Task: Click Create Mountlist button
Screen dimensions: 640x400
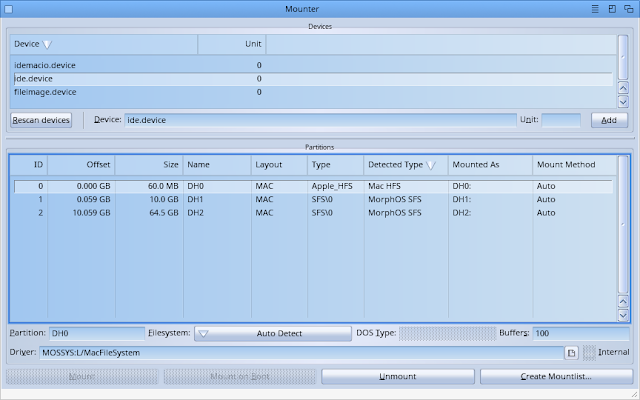Action: coord(556,376)
